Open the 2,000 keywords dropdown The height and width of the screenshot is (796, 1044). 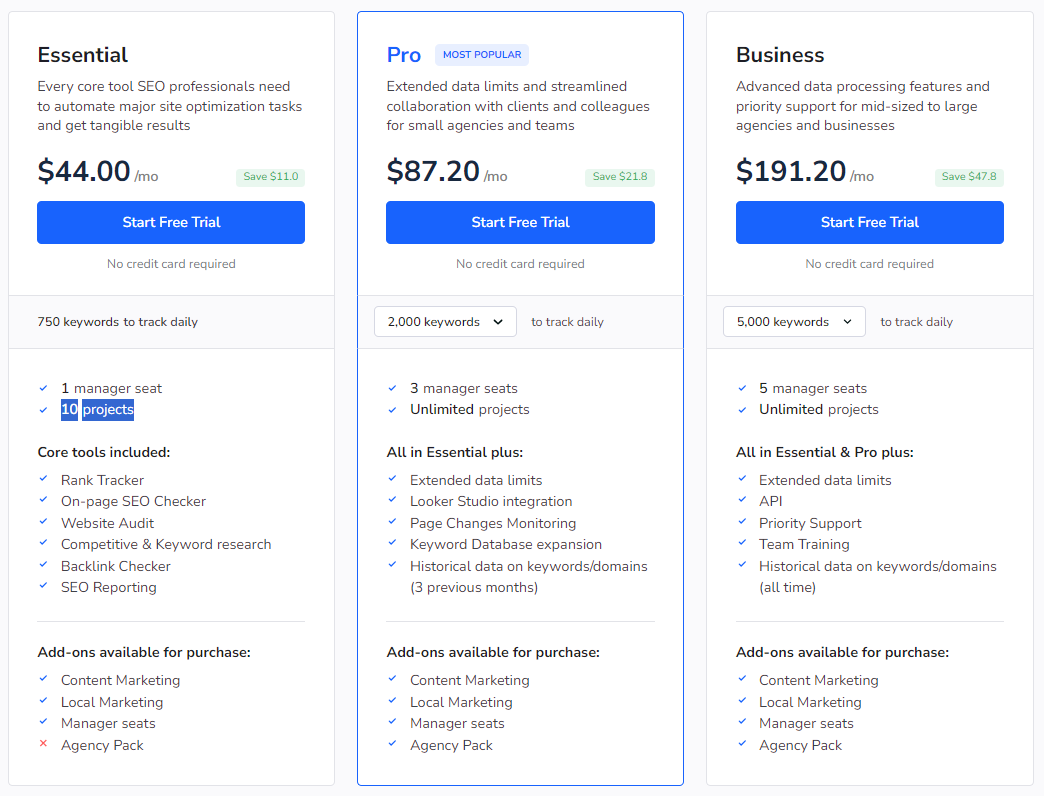[x=445, y=322]
